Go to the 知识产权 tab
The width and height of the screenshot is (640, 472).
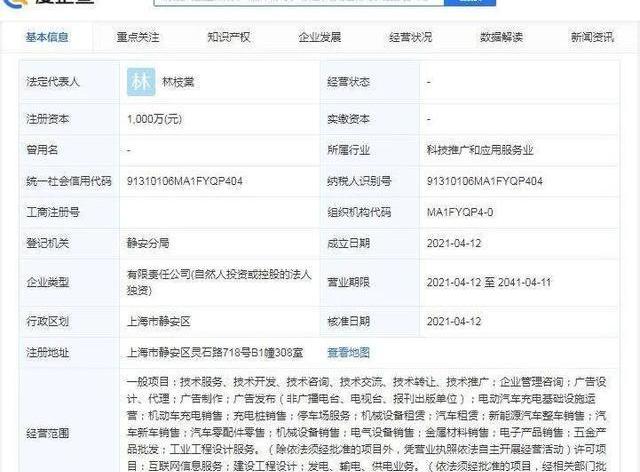pyautogui.click(x=229, y=37)
